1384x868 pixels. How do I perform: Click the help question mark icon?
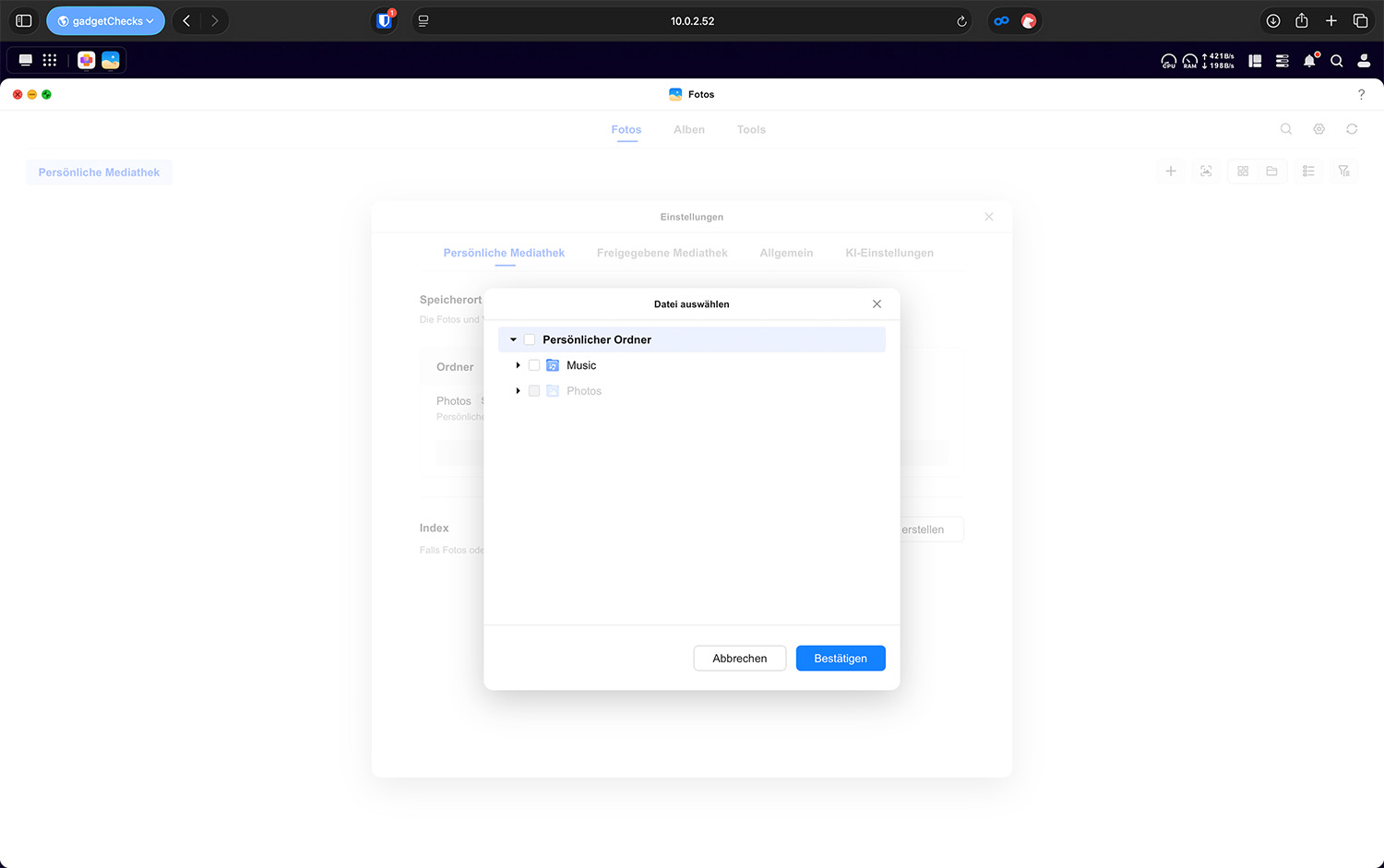pyautogui.click(x=1361, y=94)
